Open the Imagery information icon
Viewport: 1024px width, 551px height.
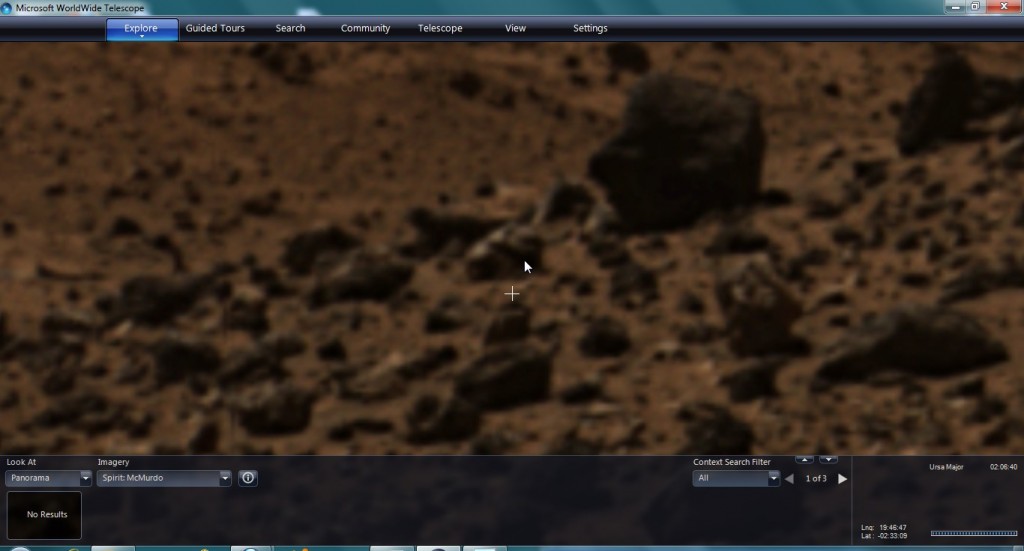248,478
